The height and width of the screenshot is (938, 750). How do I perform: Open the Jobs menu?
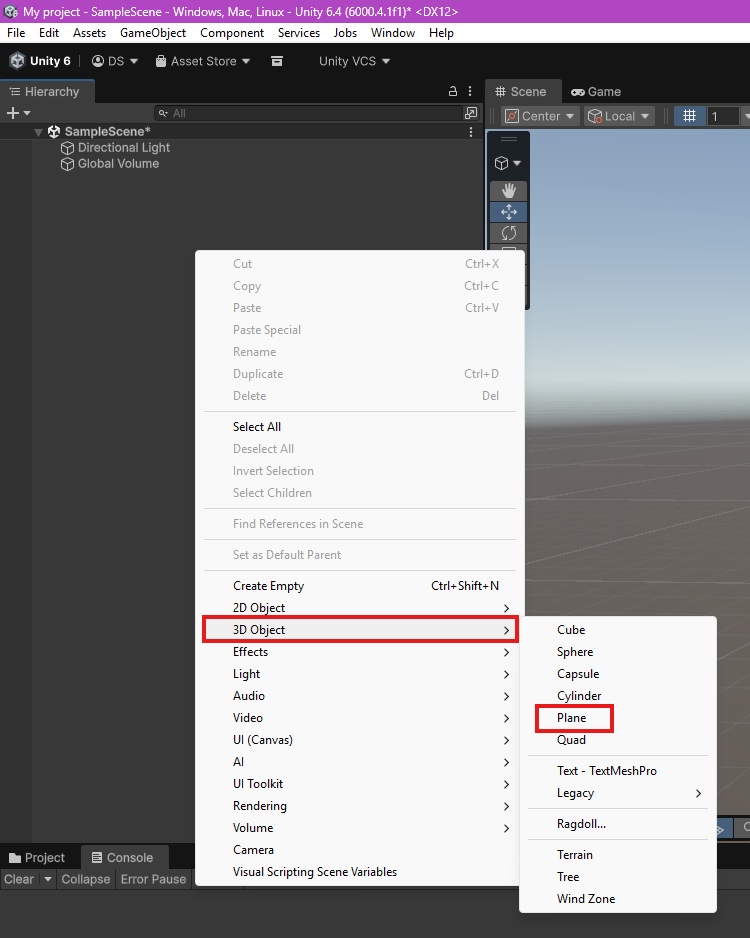click(x=345, y=33)
